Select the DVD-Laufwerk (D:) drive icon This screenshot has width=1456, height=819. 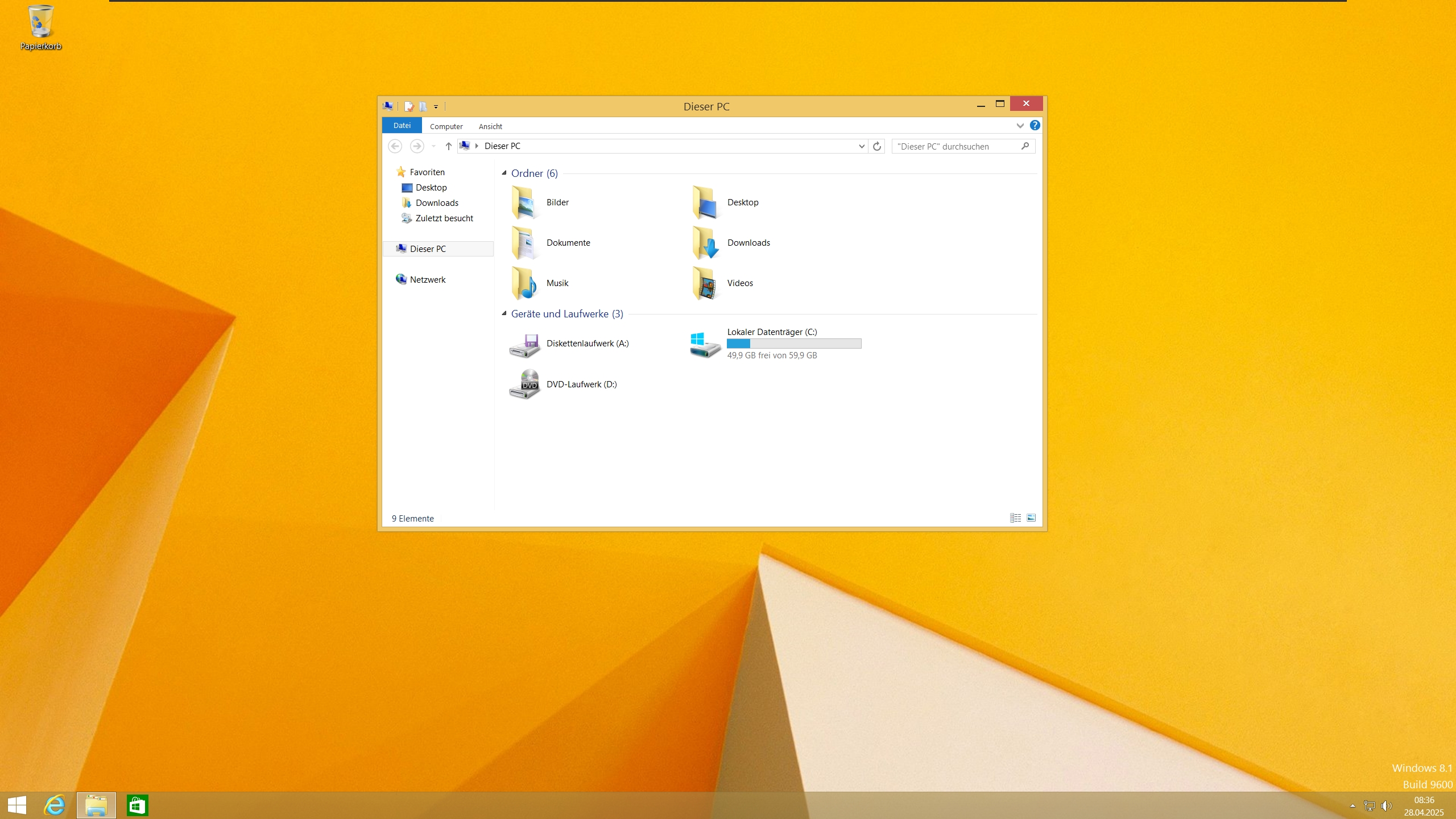click(x=524, y=384)
